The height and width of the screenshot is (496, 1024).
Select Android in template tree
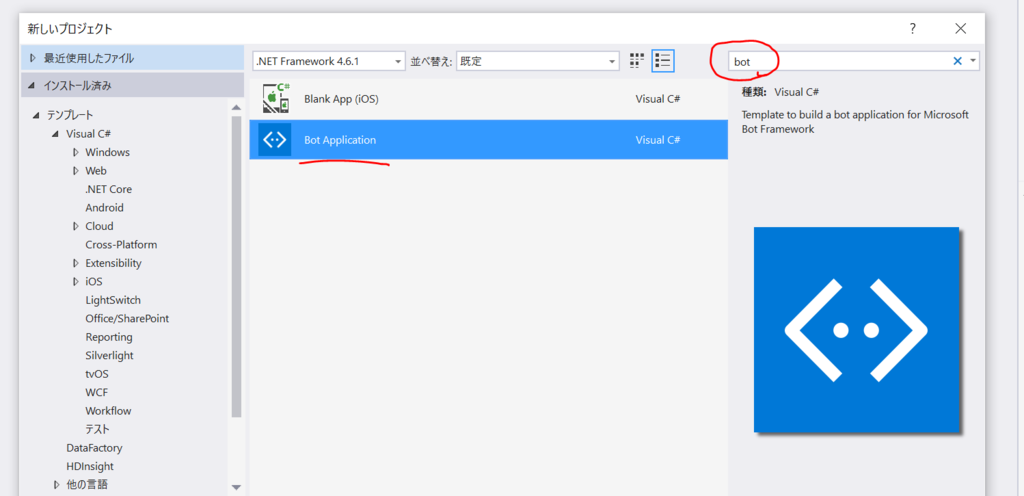click(104, 208)
